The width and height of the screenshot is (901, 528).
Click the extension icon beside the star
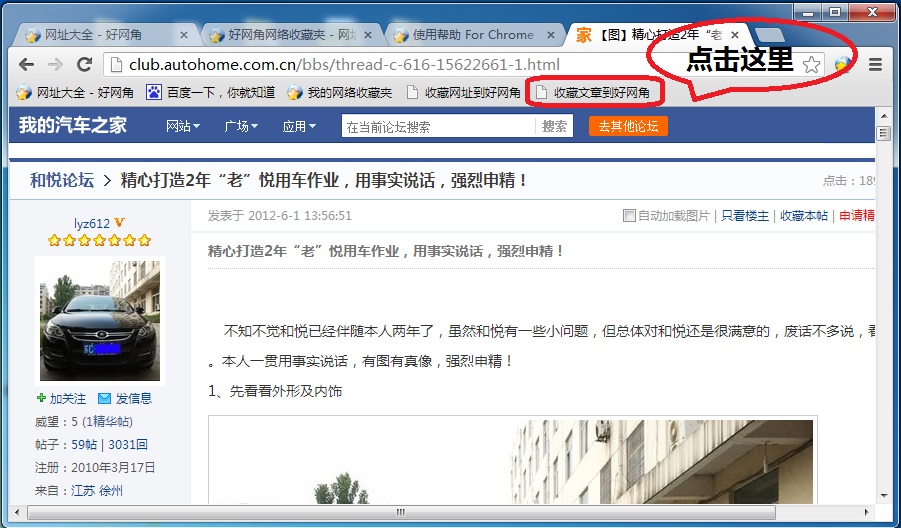click(843, 64)
